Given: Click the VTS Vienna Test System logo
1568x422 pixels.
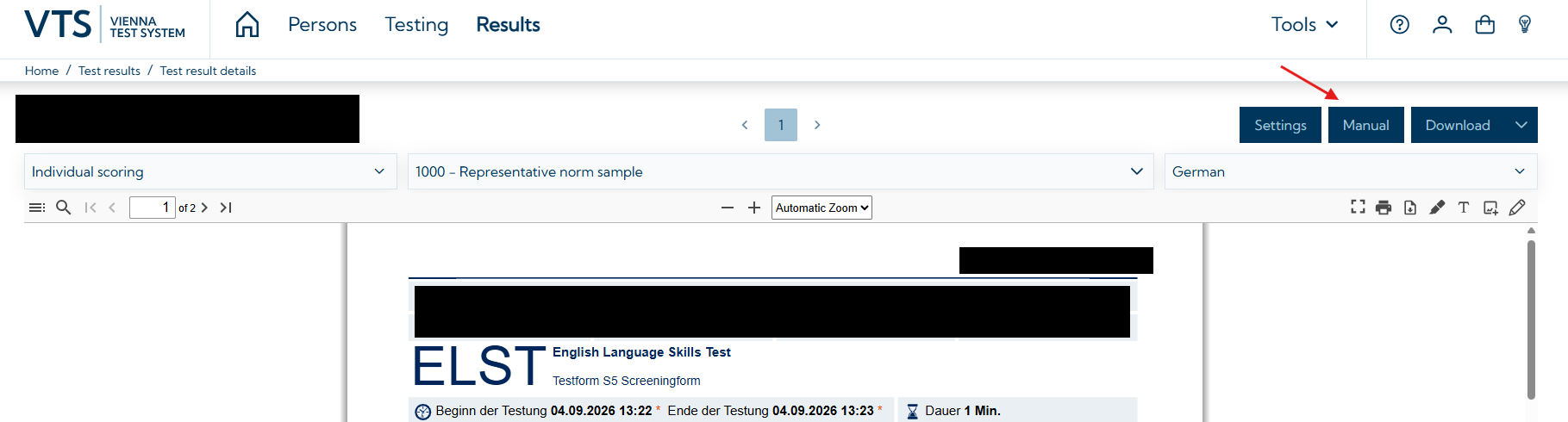Looking at the screenshot, I should [x=104, y=24].
